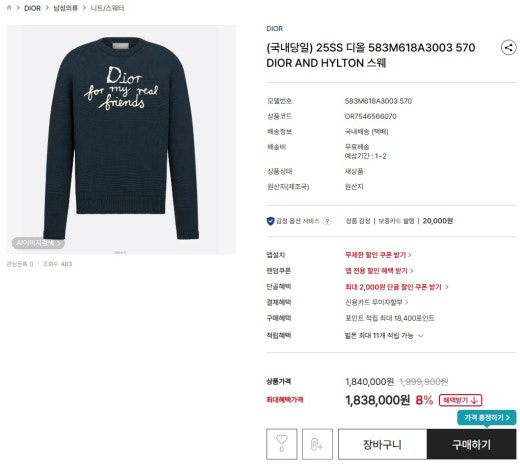Click the shield icon of 감정 옵션 서비스
Screen dimensions: 520x465
tap(270, 221)
